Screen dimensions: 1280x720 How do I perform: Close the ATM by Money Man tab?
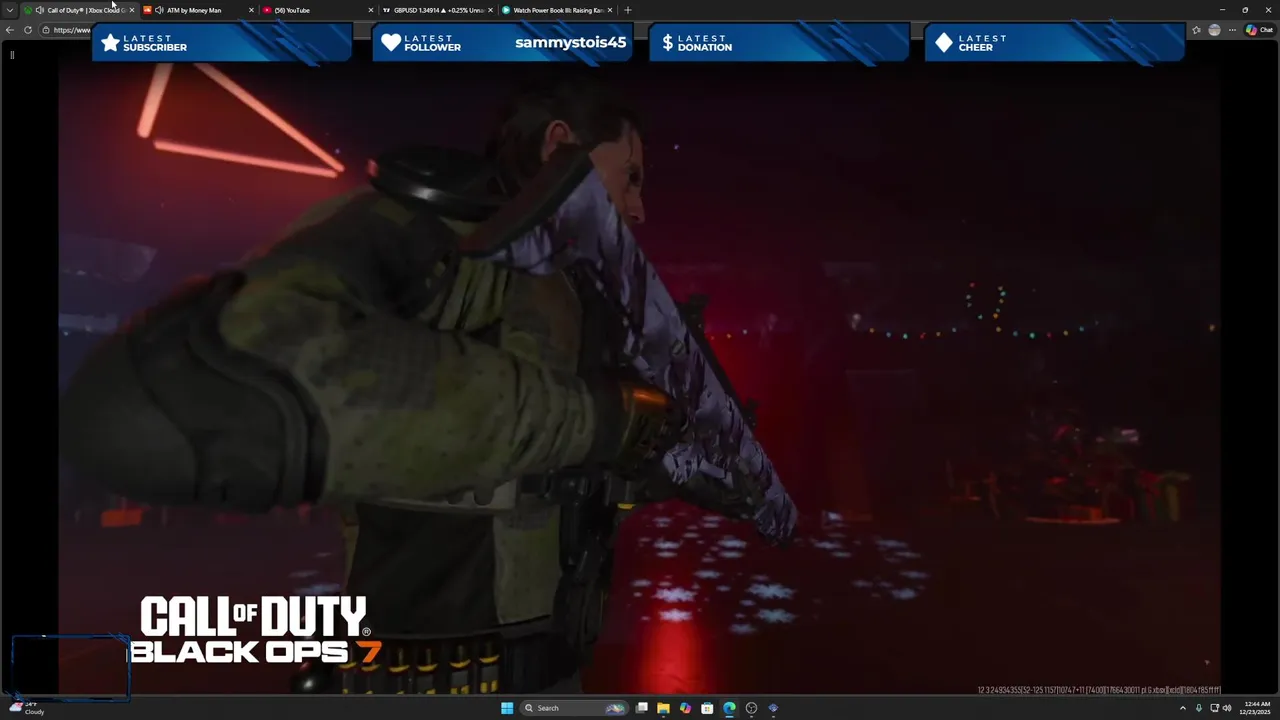(251, 10)
